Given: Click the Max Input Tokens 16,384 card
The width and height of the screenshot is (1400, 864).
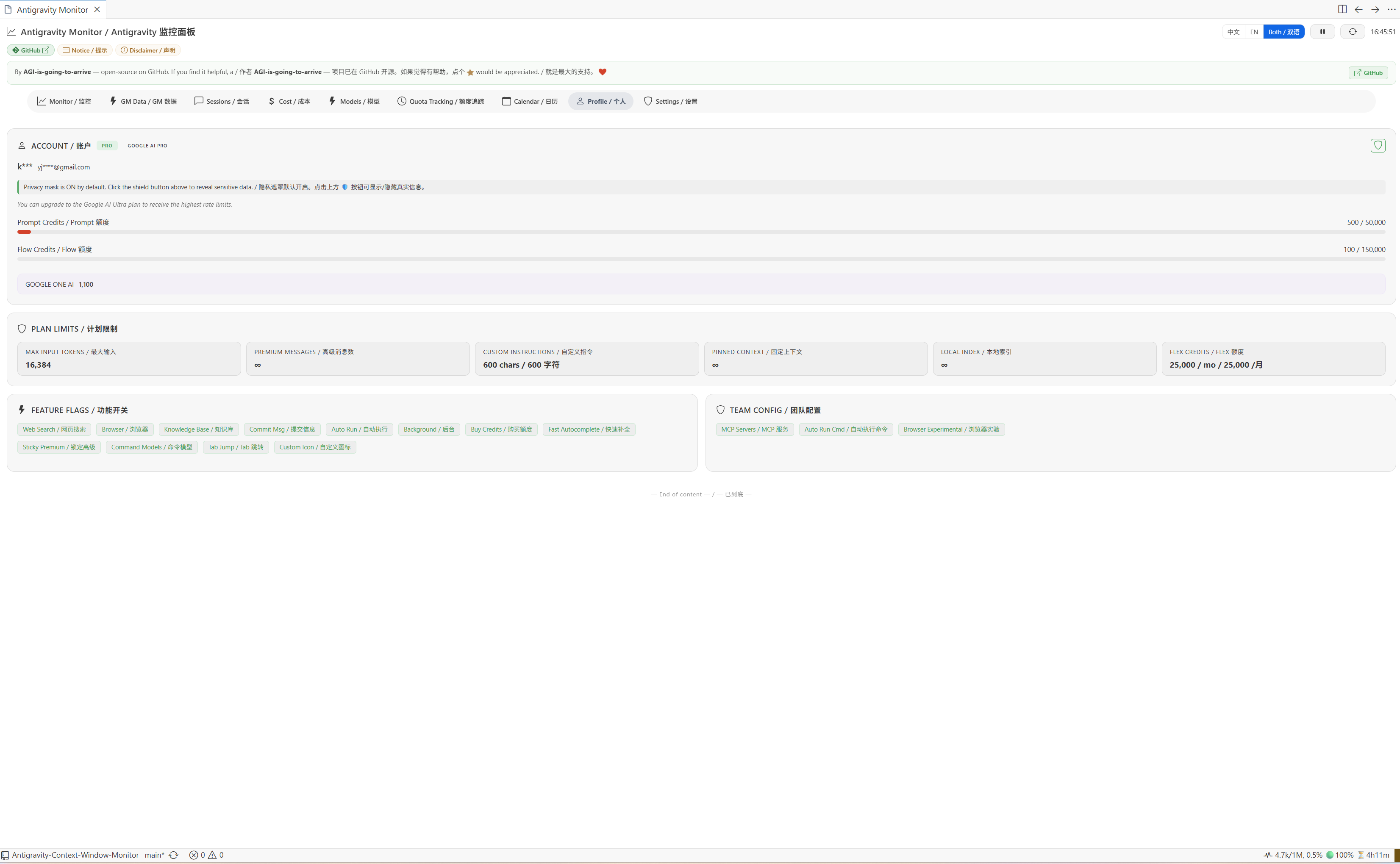Looking at the screenshot, I should click(129, 359).
